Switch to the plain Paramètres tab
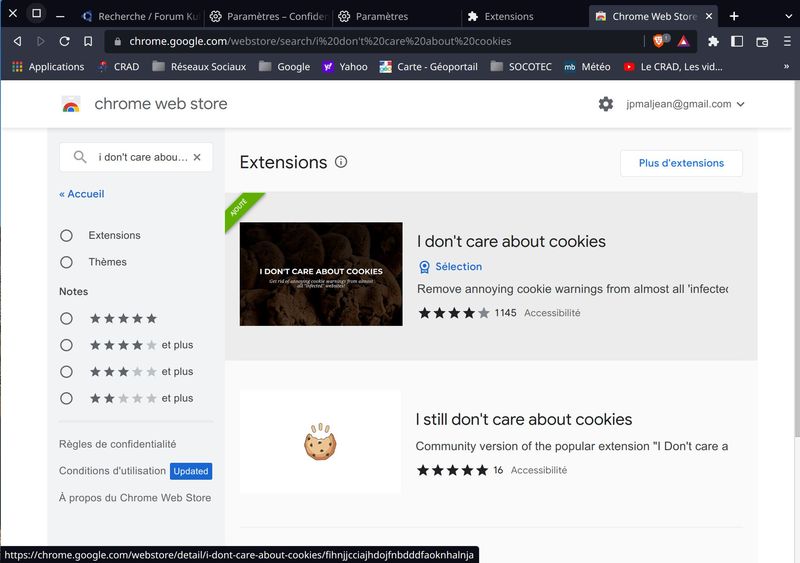The width and height of the screenshot is (800, 563). (397, 16)
